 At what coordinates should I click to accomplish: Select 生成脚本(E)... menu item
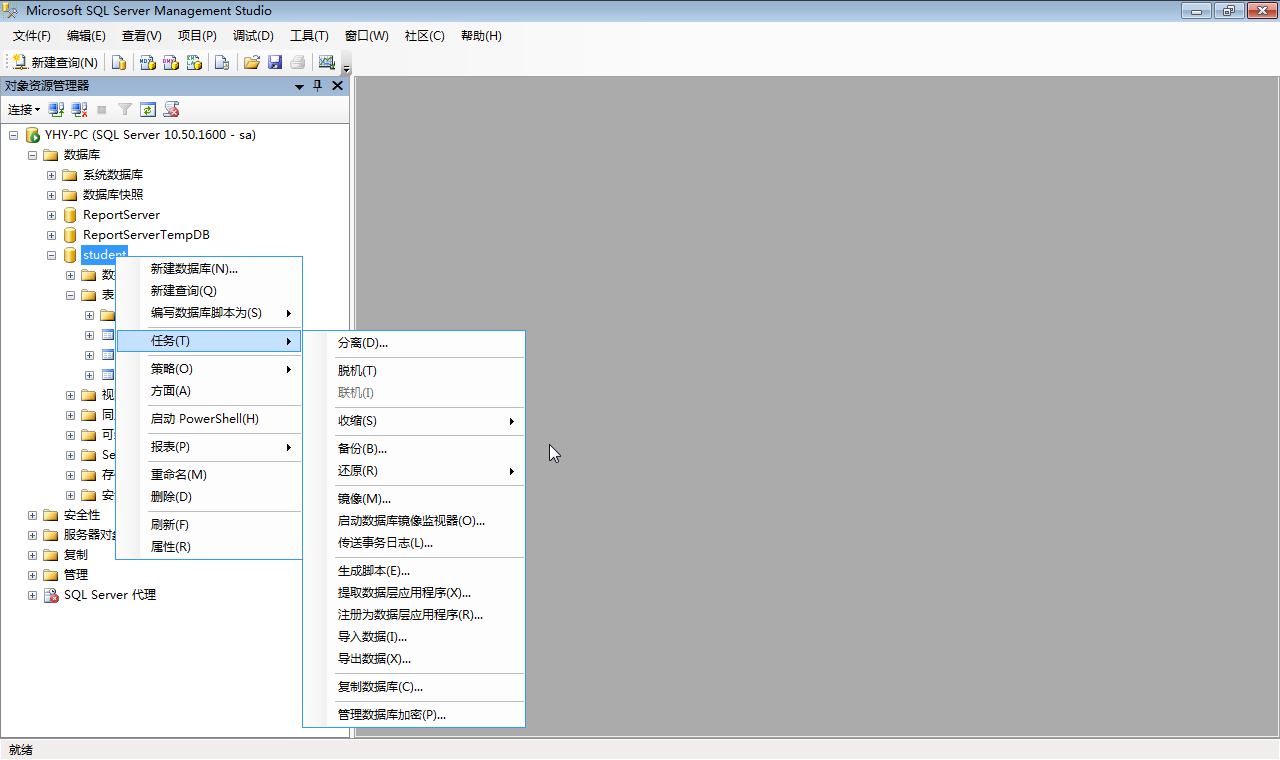(x=414, y=571)
